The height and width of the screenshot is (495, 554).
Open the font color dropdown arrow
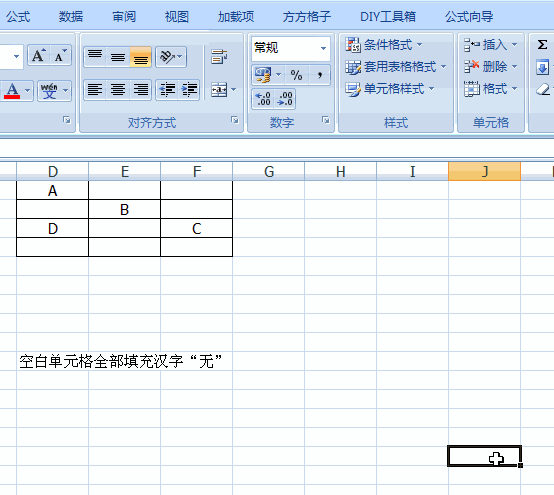point(28,91)
